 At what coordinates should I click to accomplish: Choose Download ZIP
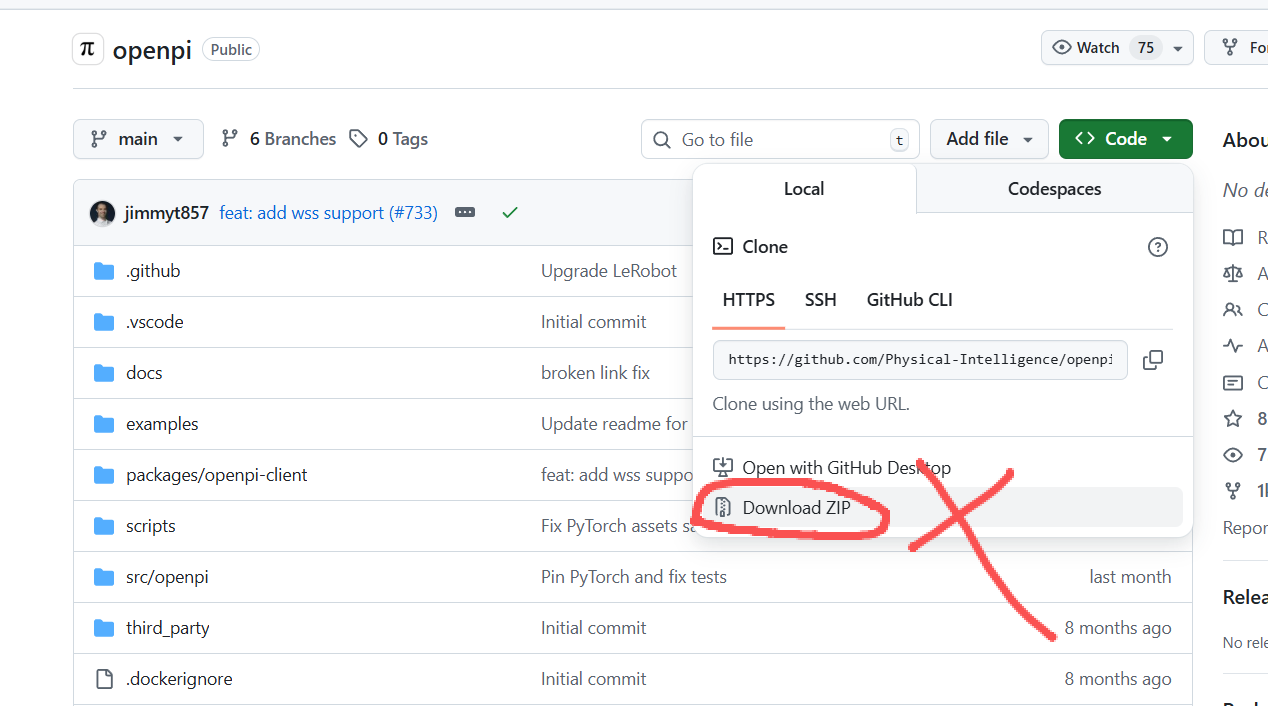[942, 508]
